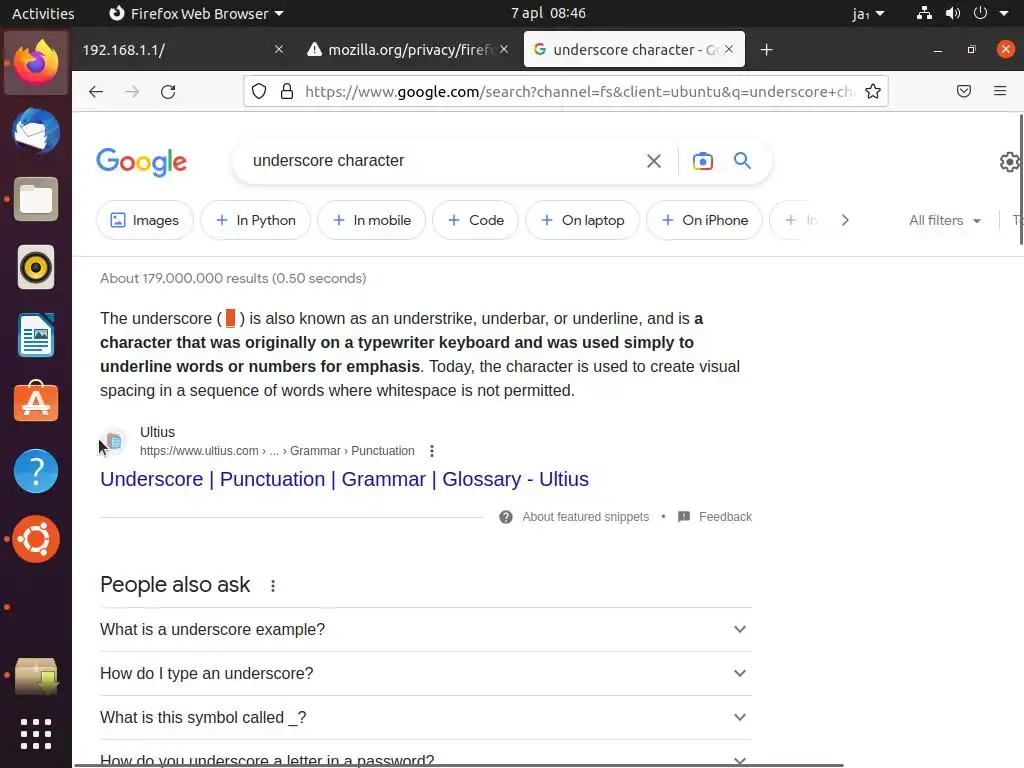Click the forward navigation arrow
The height and width of the screenshot is (768, 1024).
[x=132, y=91]
